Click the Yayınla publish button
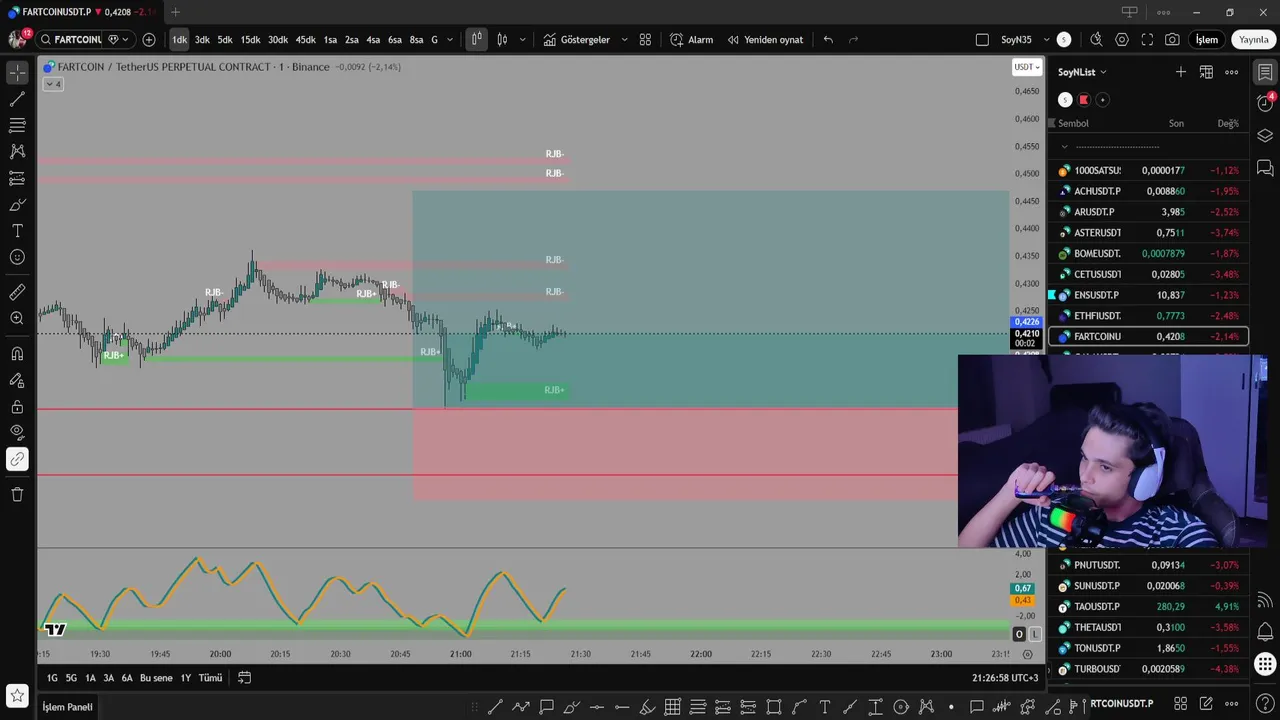The image size is (1280, 720). (1254, 40)
